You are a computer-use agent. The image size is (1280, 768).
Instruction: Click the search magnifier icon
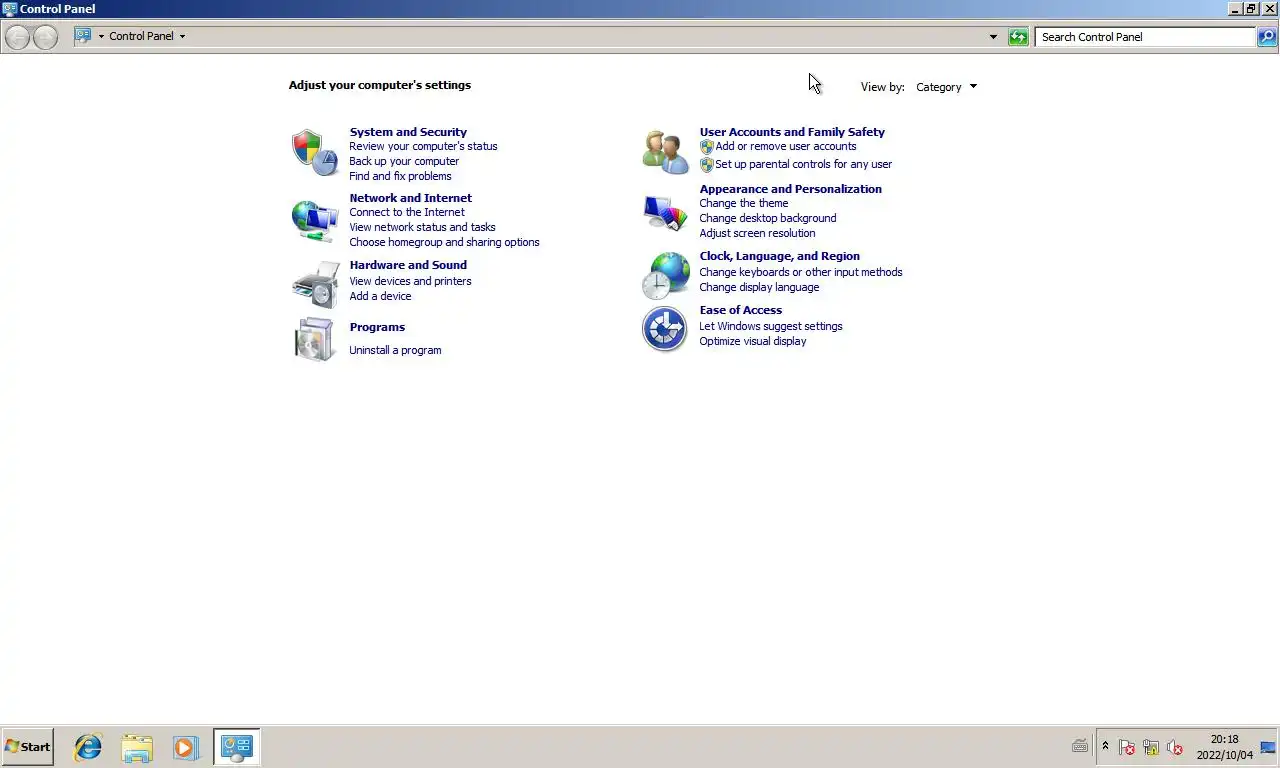[1267, 37]
